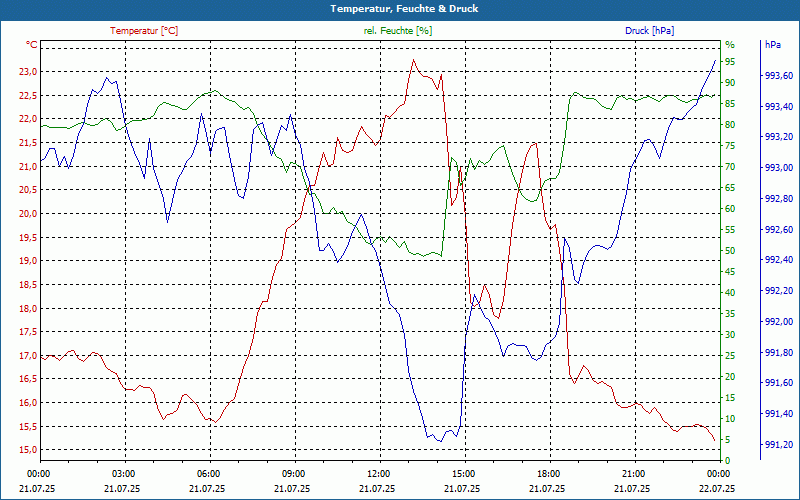Click '20,5' on the temperature axis

pos(28,190)
